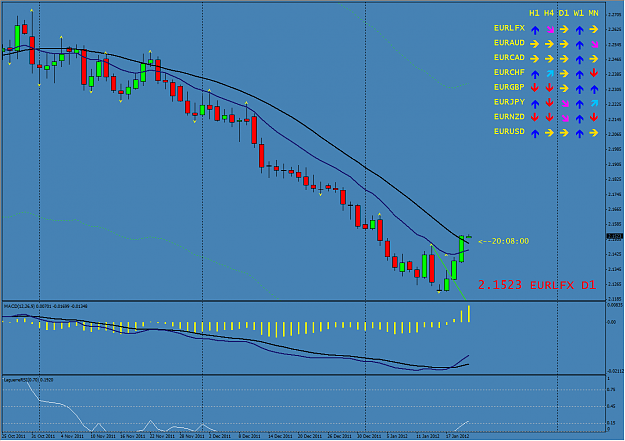Click the EURGBP H1 red down arrow
Image resolution: width=625 pixels, height=441 pixels.
point(535,88)
